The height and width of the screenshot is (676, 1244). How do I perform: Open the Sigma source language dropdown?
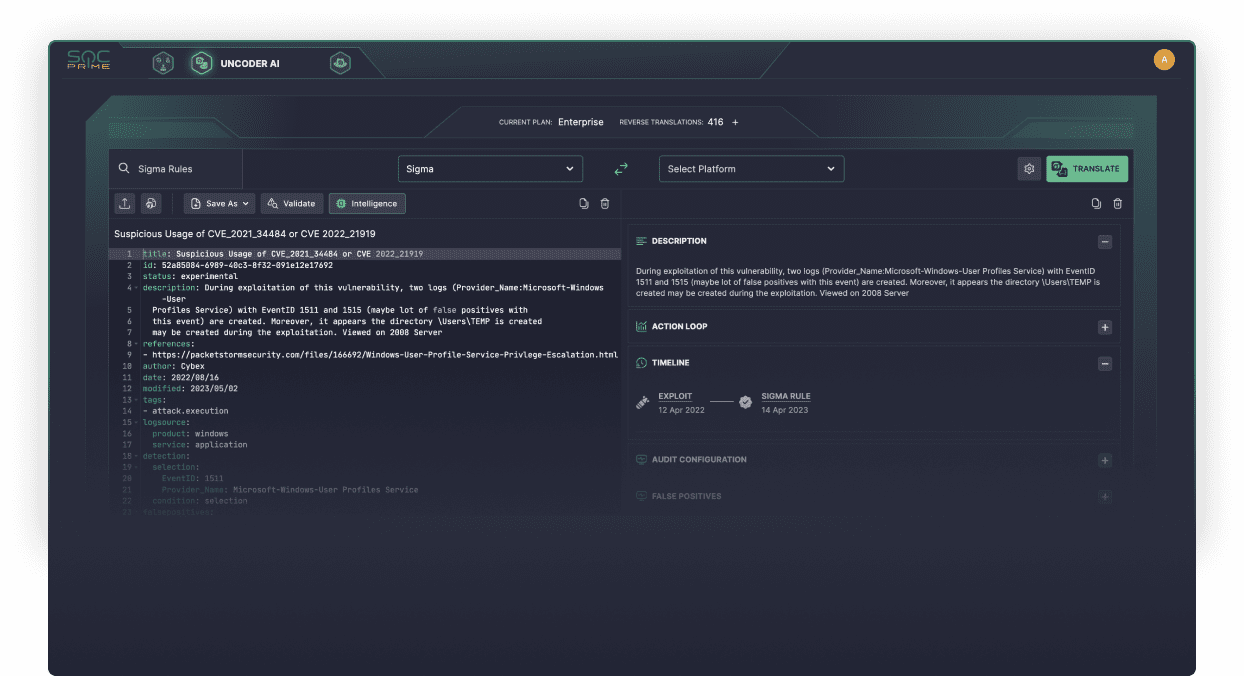click(490, 169)
